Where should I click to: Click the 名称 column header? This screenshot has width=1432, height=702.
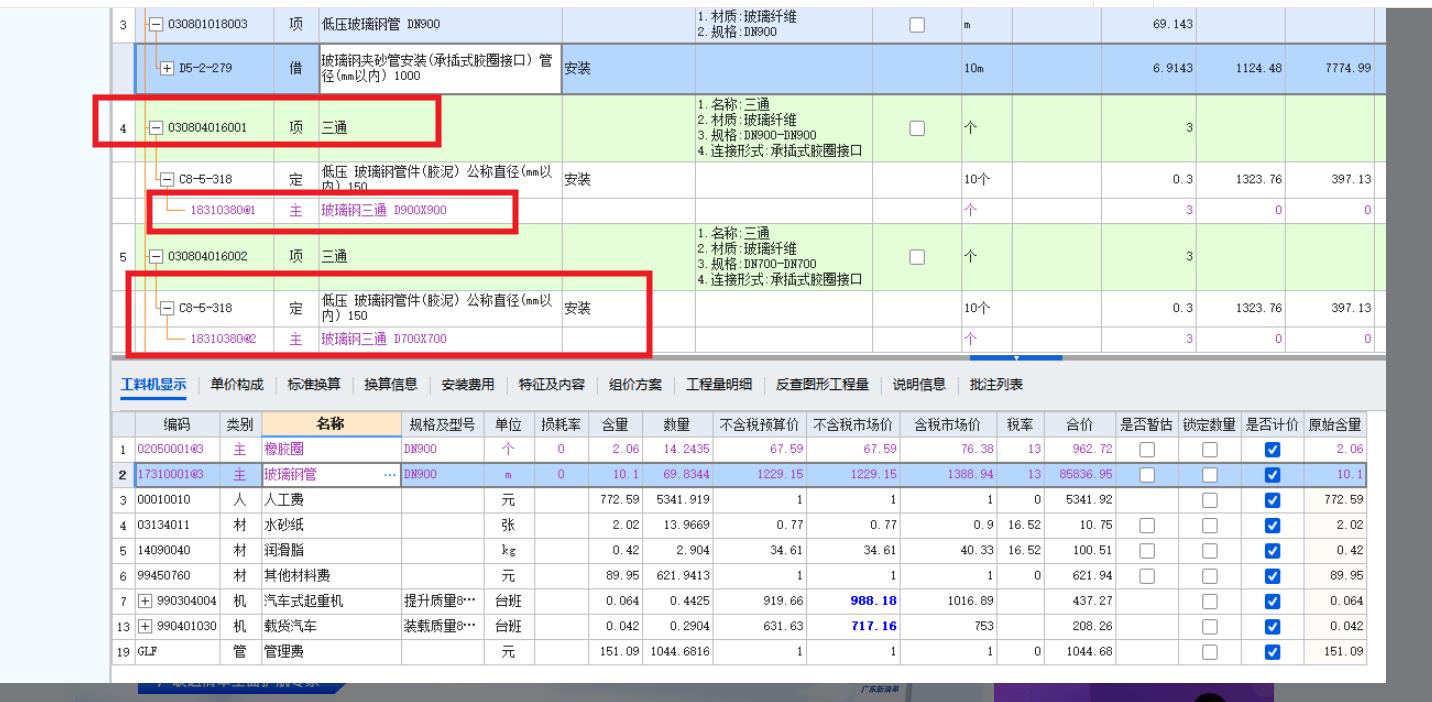pyautogui.click(x=329, y=425)
